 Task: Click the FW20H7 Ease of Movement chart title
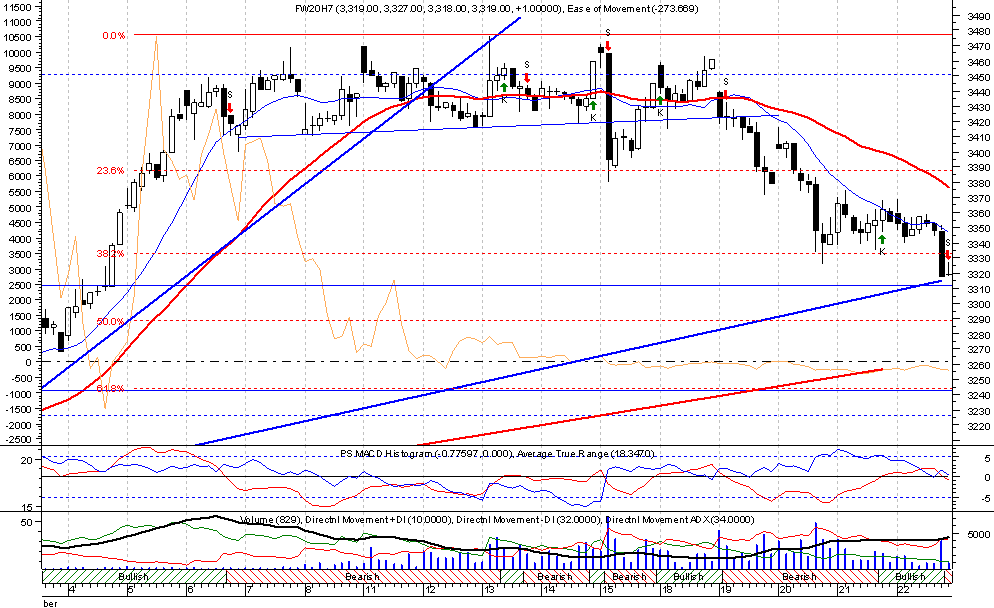pyautogui.click(x=497, y=9)
